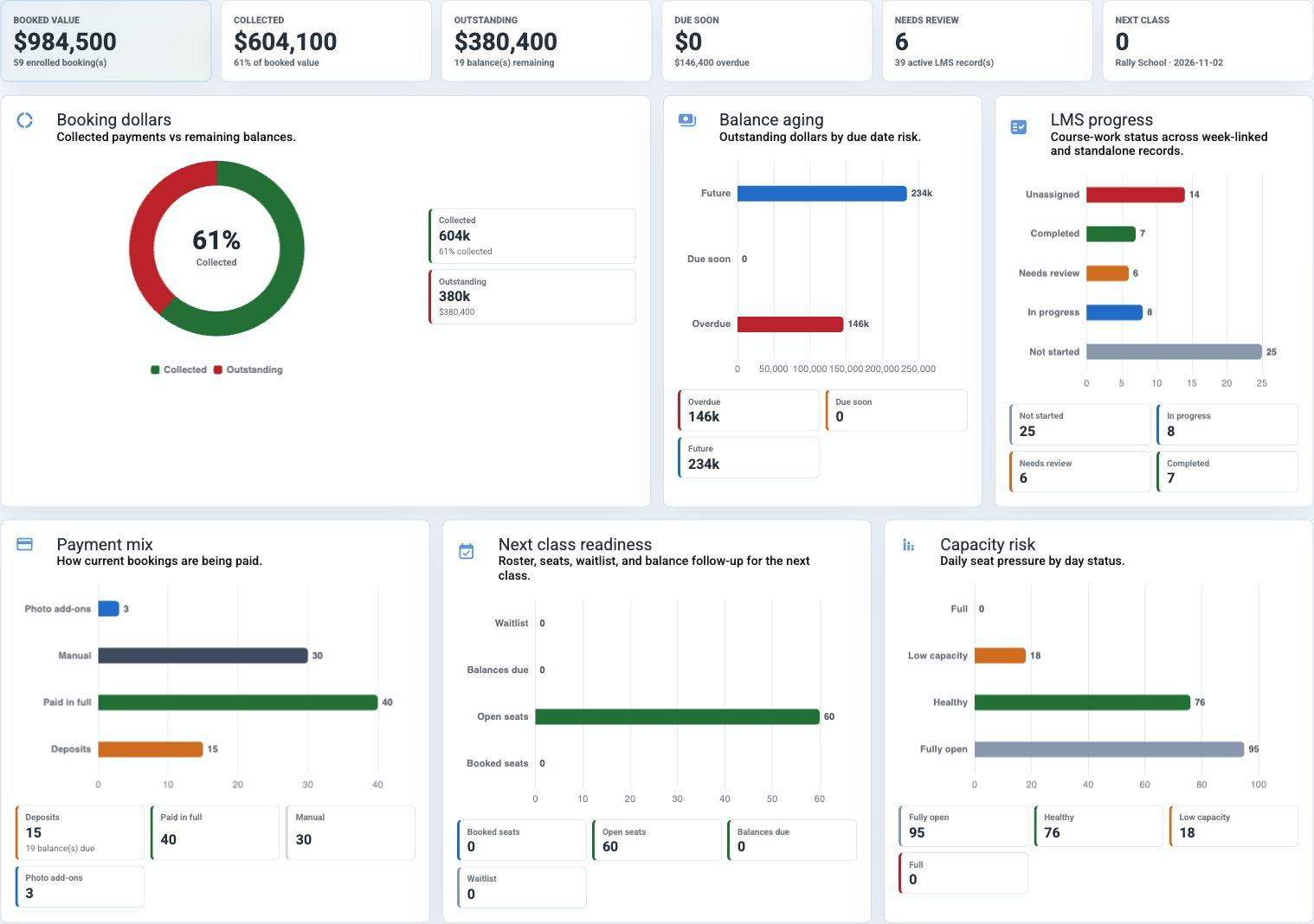Select the Low capacity 18 tile
The image size is (1314, 924).
1233,825
